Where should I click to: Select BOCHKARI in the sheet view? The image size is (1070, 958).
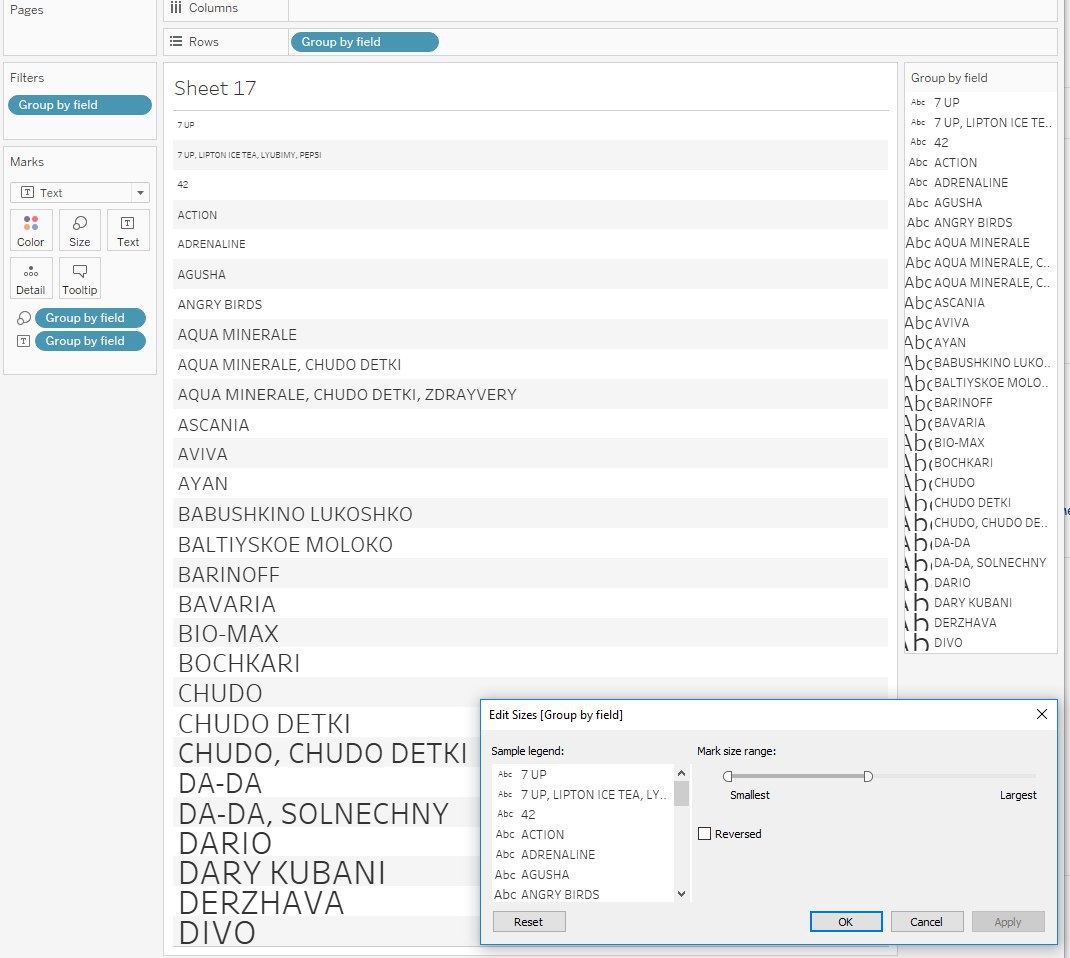[x=239, y=663]
